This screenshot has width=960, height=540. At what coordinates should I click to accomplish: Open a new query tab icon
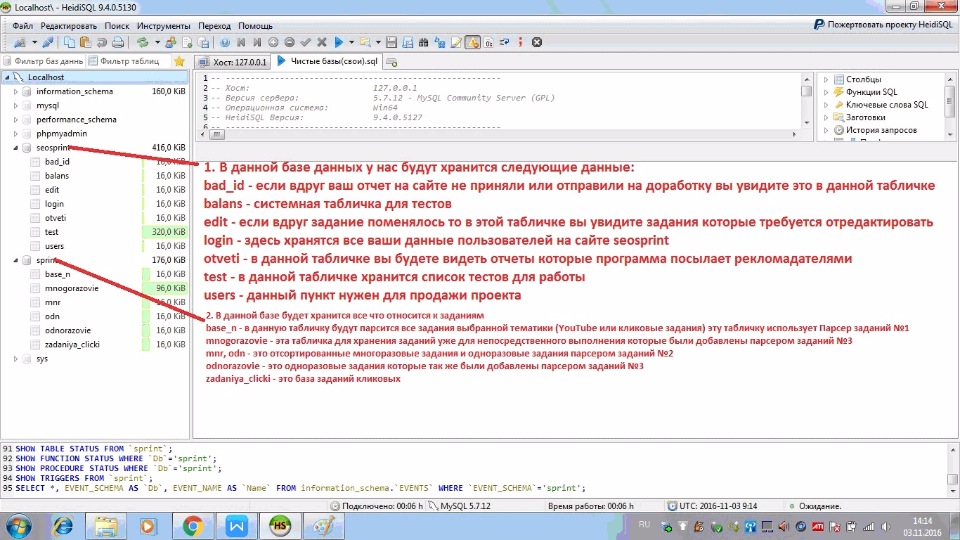point(392,62)
